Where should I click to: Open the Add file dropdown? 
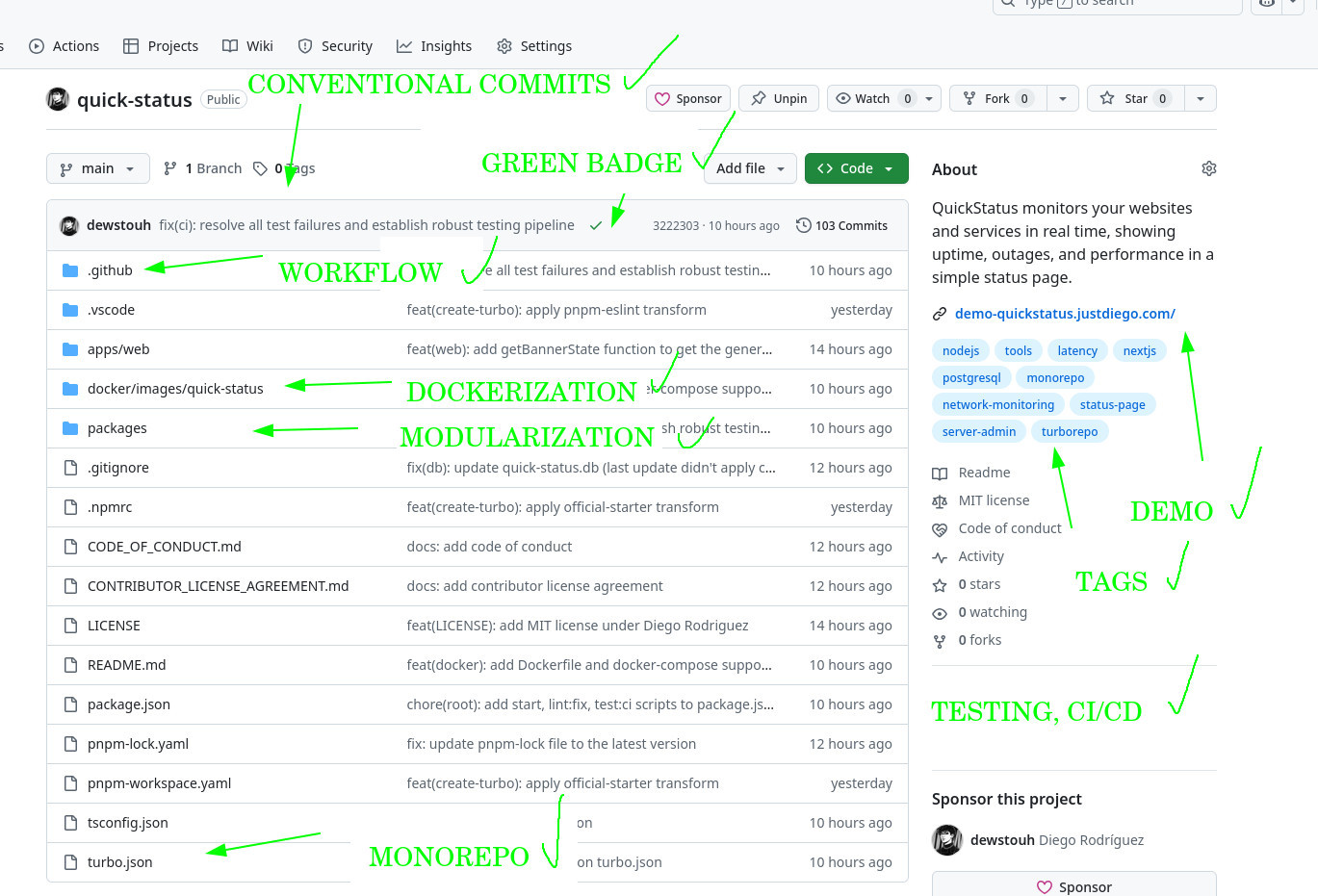pos(750,168)
